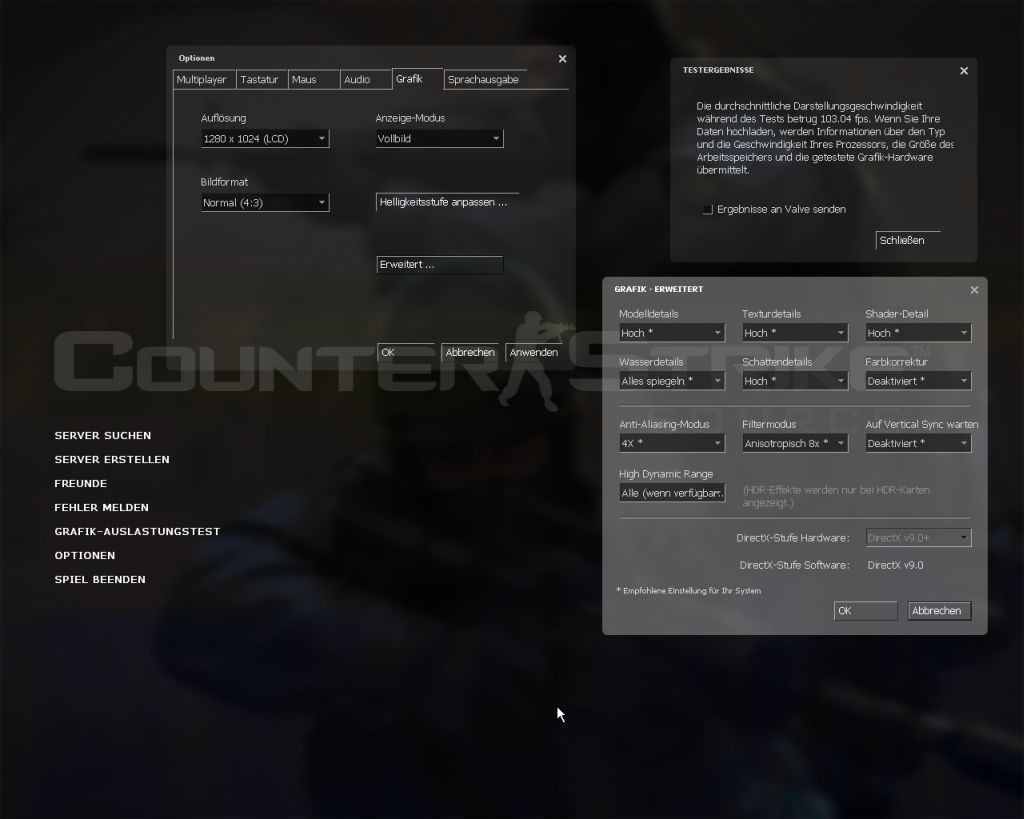Start Grafik-Auslastungstest from main menu
1024x819 pixels.
click(137, 532)
